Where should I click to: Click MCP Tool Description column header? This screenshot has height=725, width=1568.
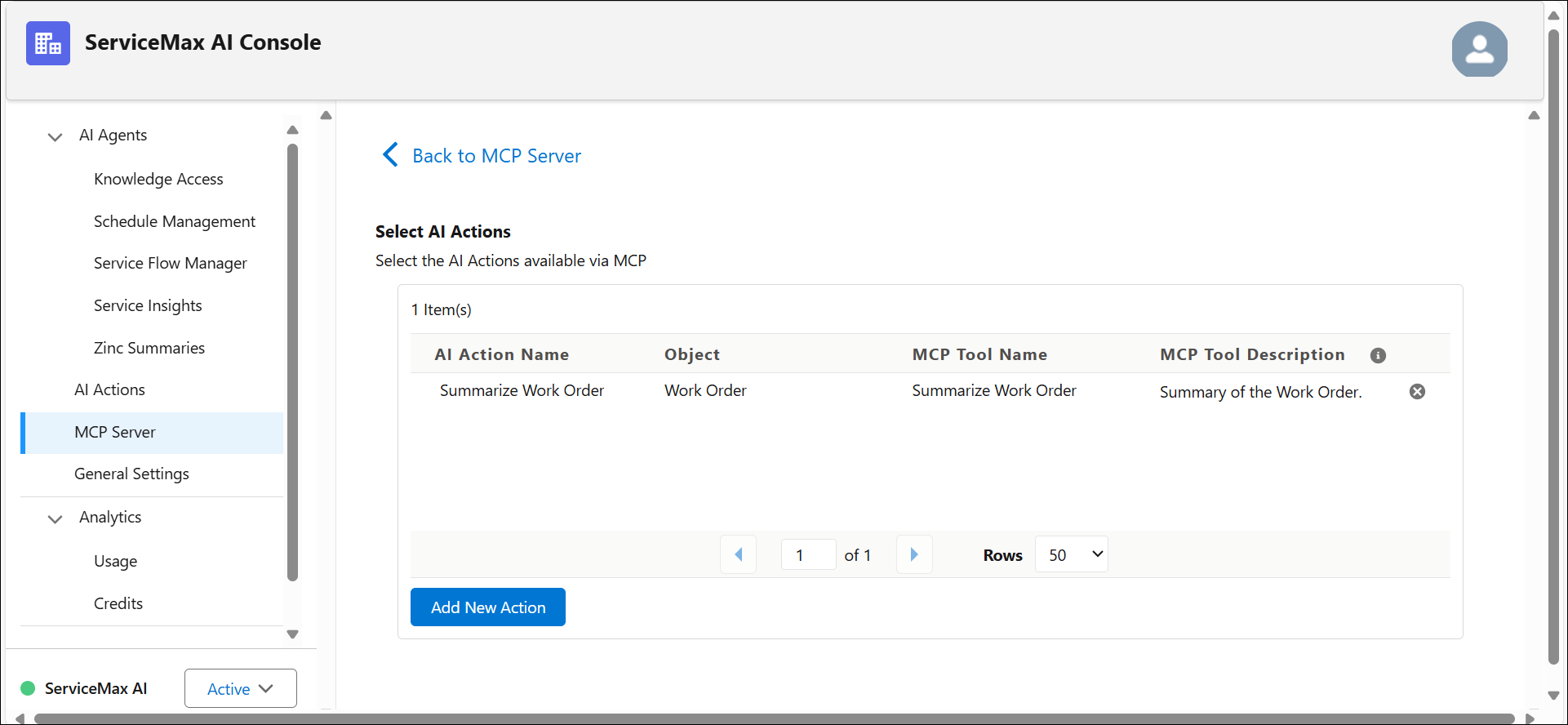tap(1252, 354)
